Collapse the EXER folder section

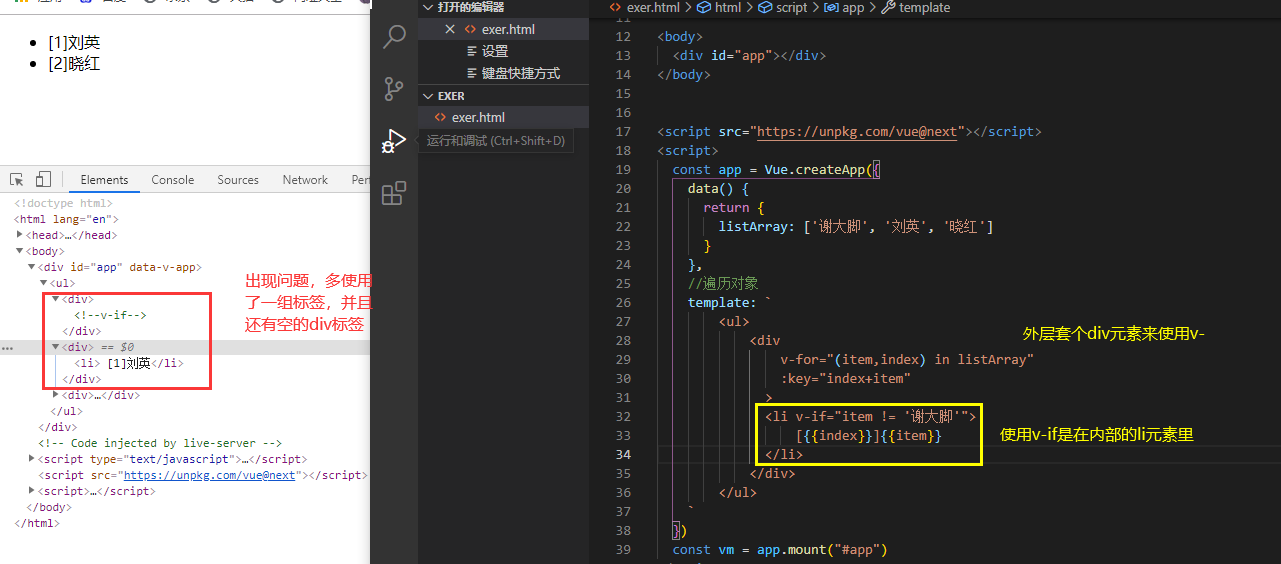click(x=504, y=96)
